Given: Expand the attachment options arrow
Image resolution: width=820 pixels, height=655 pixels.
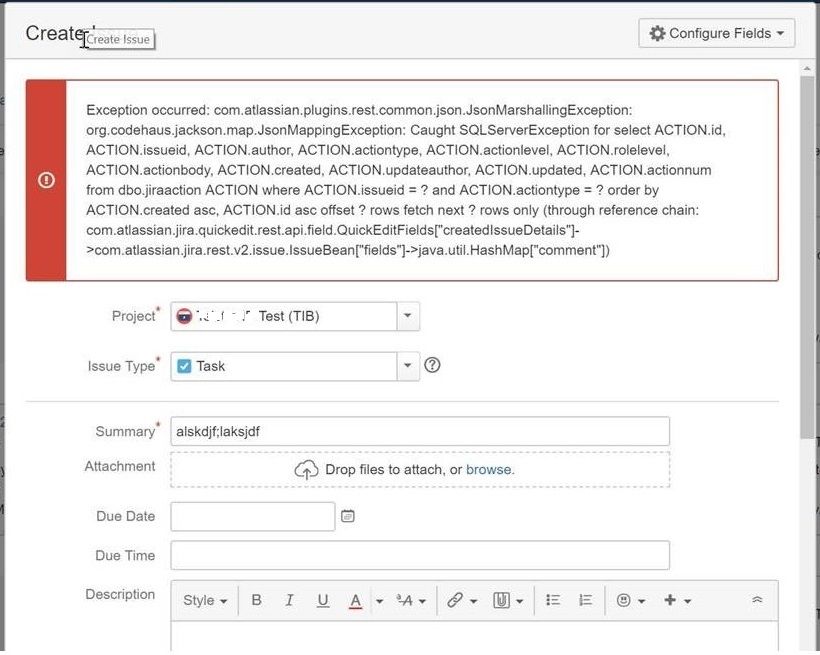Looking at the screenshot, I should click(520, 601).
